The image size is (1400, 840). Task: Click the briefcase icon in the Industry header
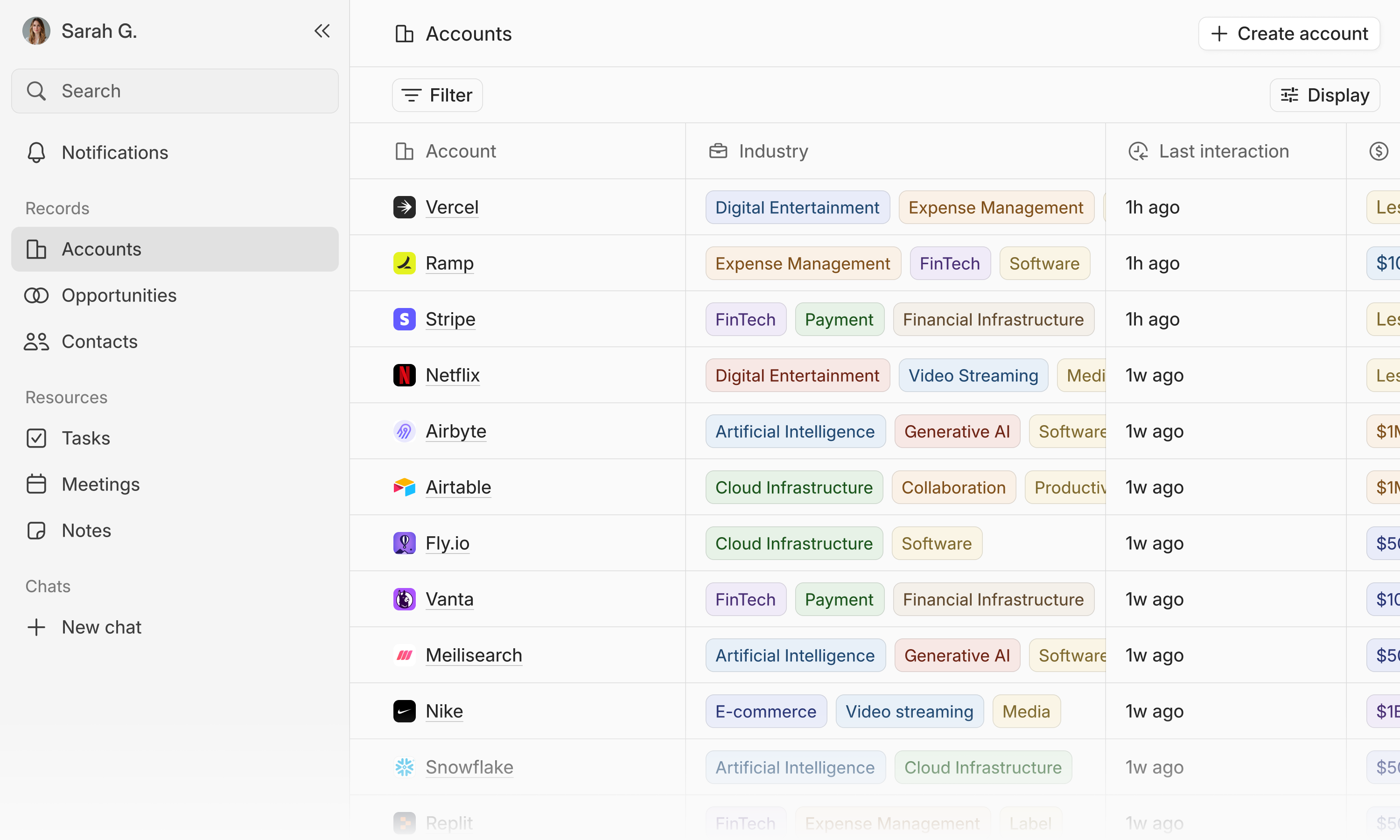[718, 151]
